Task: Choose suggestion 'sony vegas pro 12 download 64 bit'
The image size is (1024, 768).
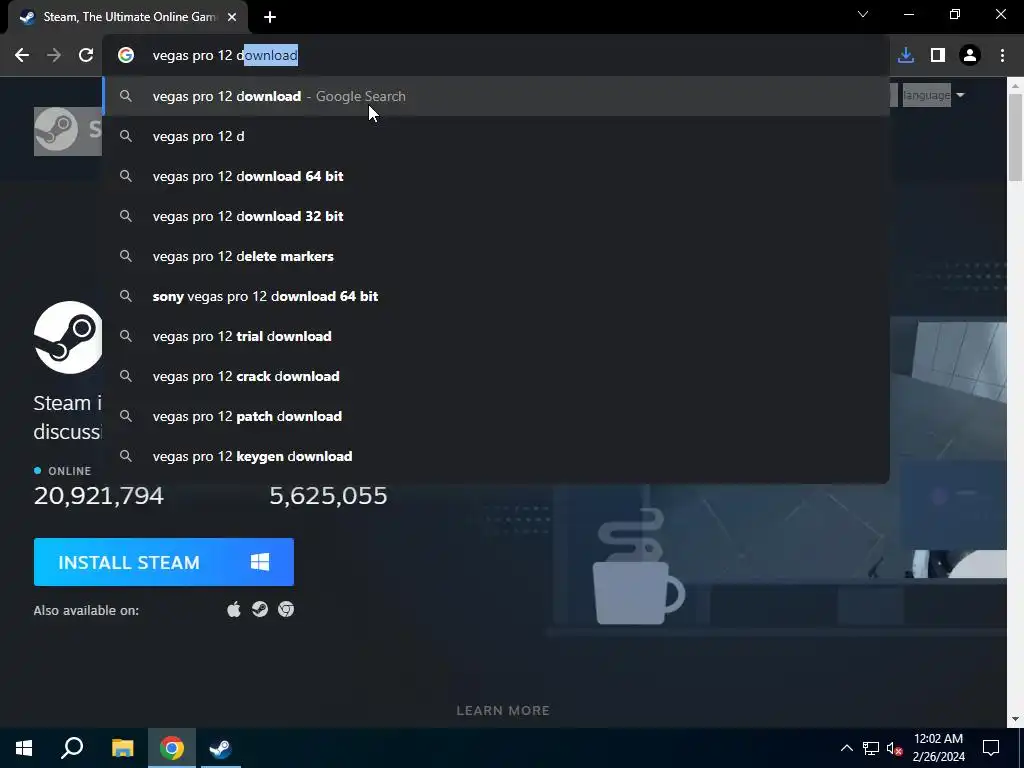Action: [x=496, y=296]
